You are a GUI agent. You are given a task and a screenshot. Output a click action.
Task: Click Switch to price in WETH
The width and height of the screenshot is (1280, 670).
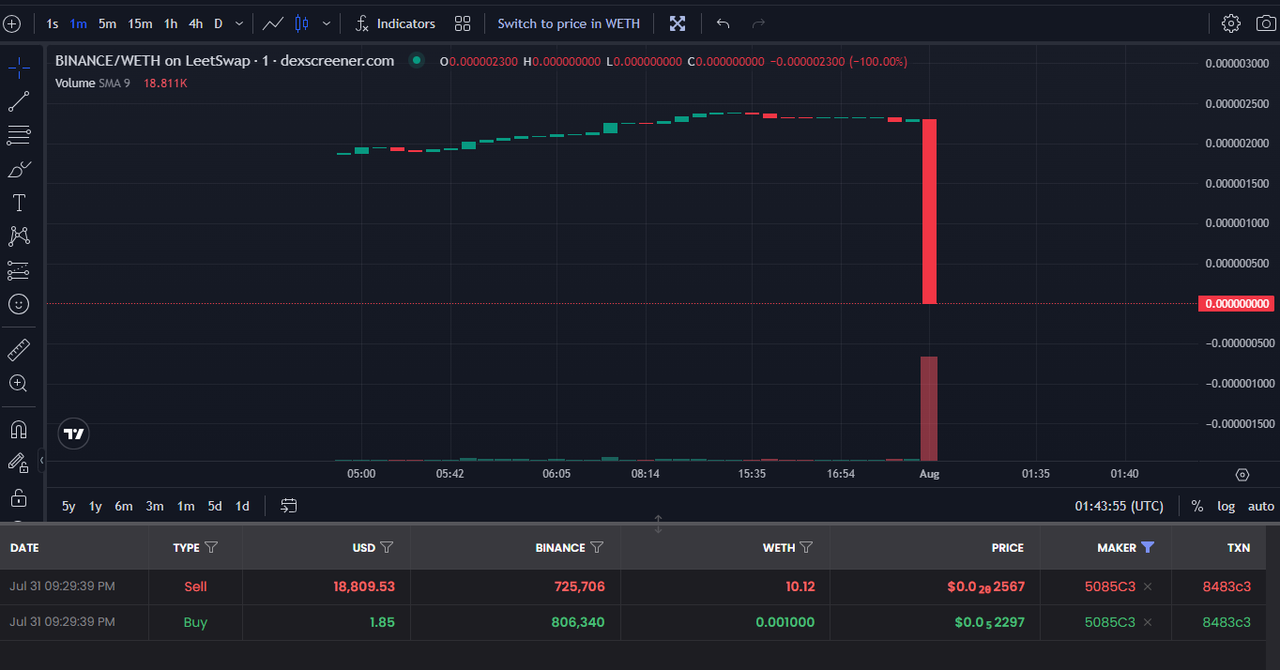pos(568,23)
